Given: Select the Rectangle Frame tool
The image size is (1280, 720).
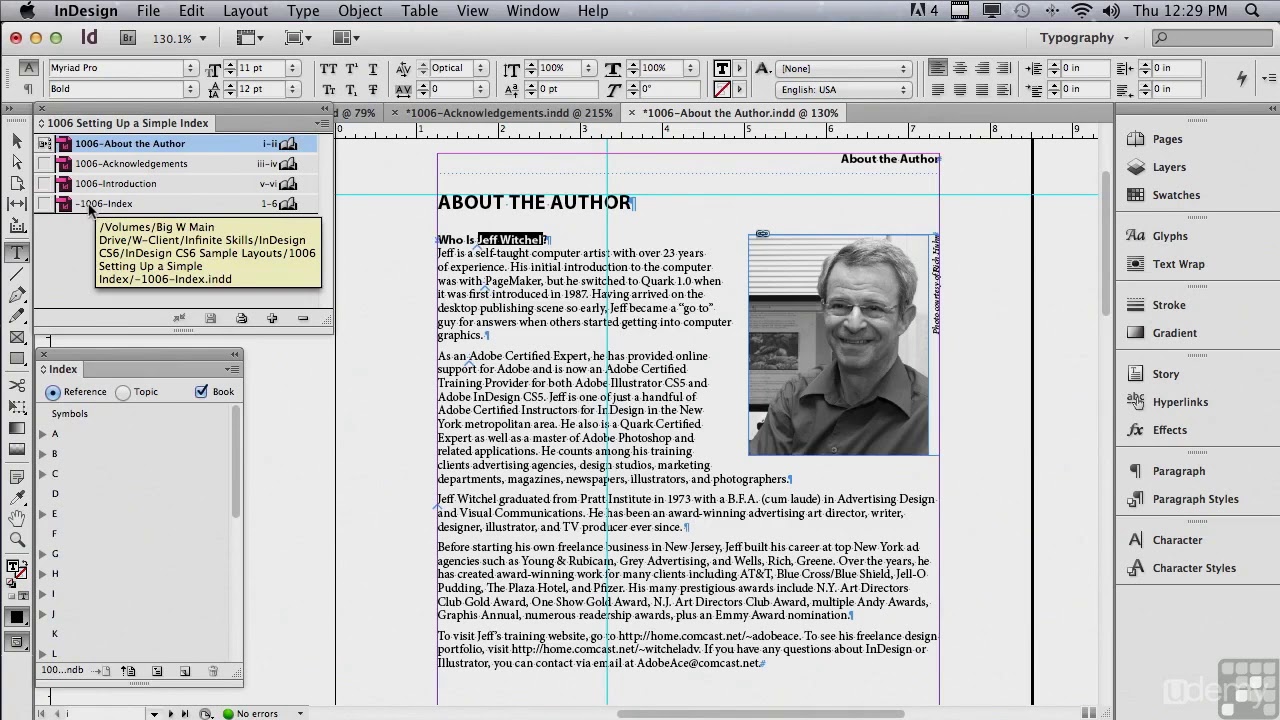Looking at the screenshot, I should (17, 337).
